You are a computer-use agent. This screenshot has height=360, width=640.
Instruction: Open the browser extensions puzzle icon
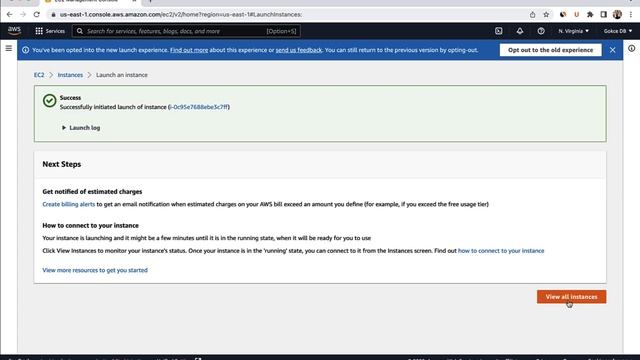[x=590, y=14]
